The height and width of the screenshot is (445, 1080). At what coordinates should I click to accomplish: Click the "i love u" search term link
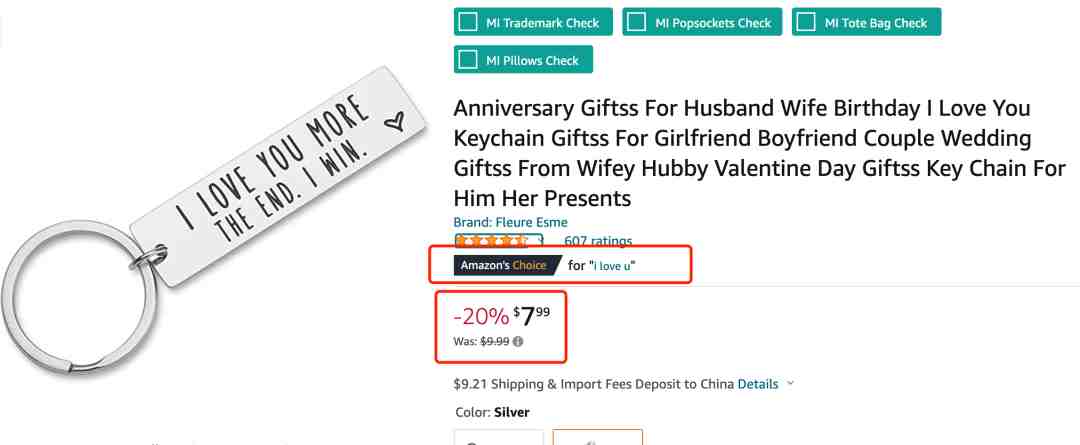tap(612, 265)
